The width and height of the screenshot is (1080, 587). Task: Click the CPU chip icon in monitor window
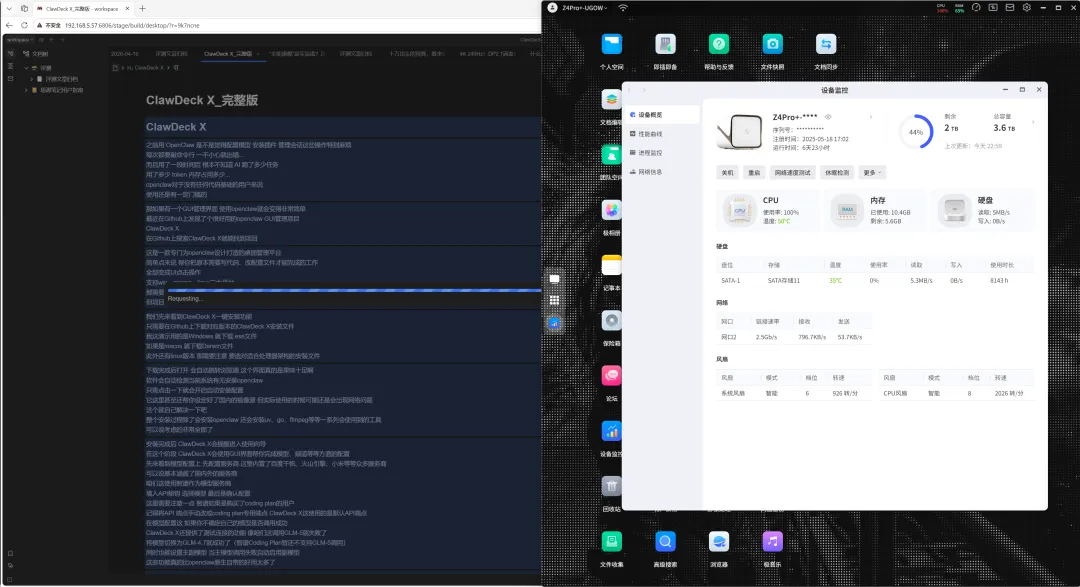[739, 210]
